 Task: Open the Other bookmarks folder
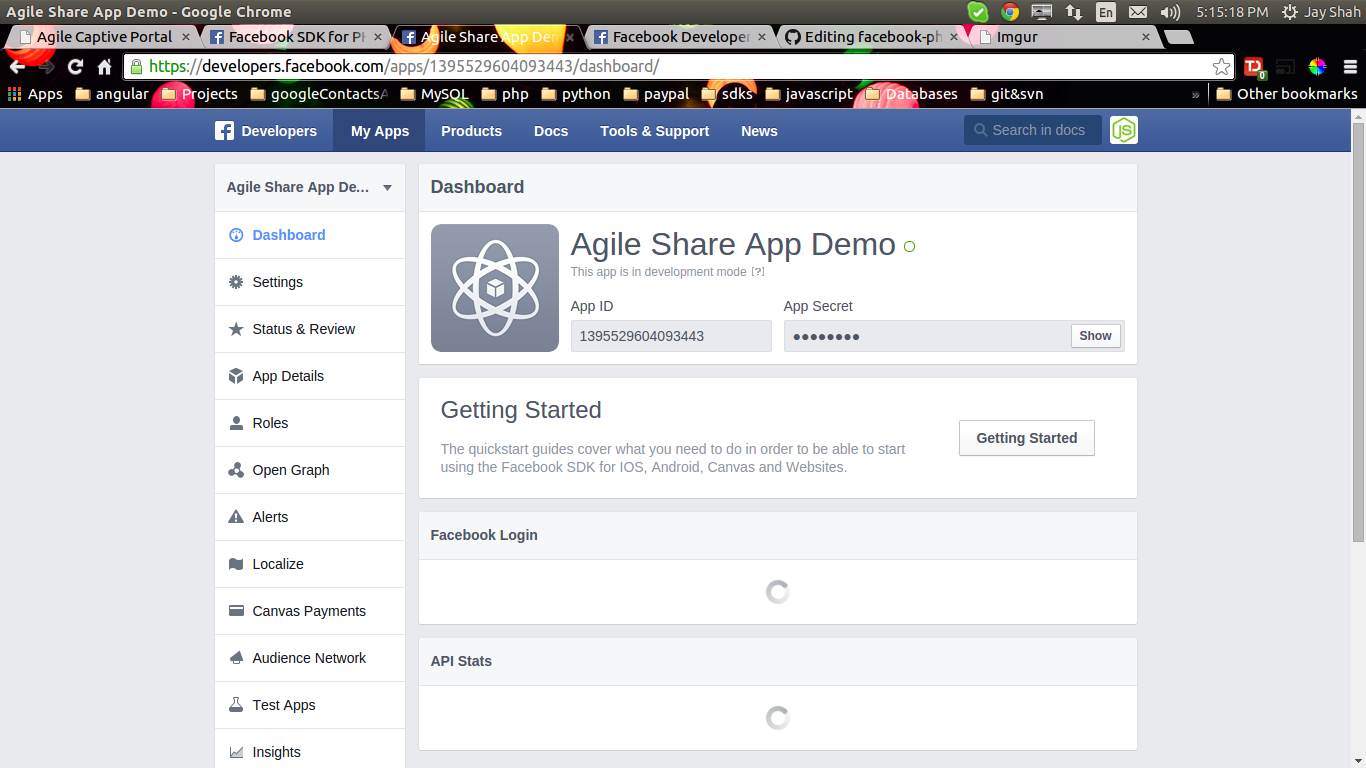tap(1287, 94)
